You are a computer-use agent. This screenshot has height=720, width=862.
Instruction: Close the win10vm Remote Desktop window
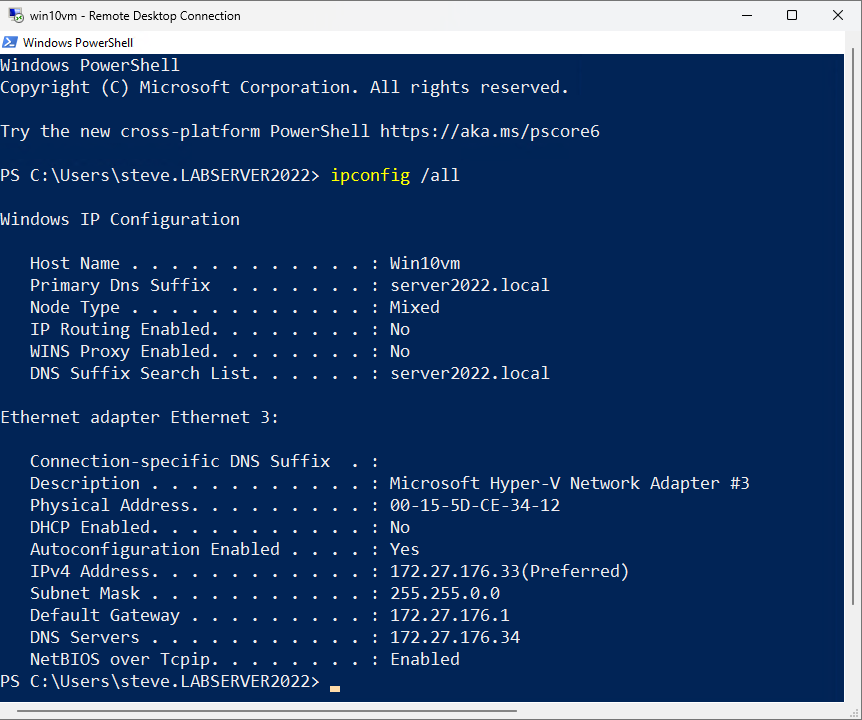click(x=838, y=15)
